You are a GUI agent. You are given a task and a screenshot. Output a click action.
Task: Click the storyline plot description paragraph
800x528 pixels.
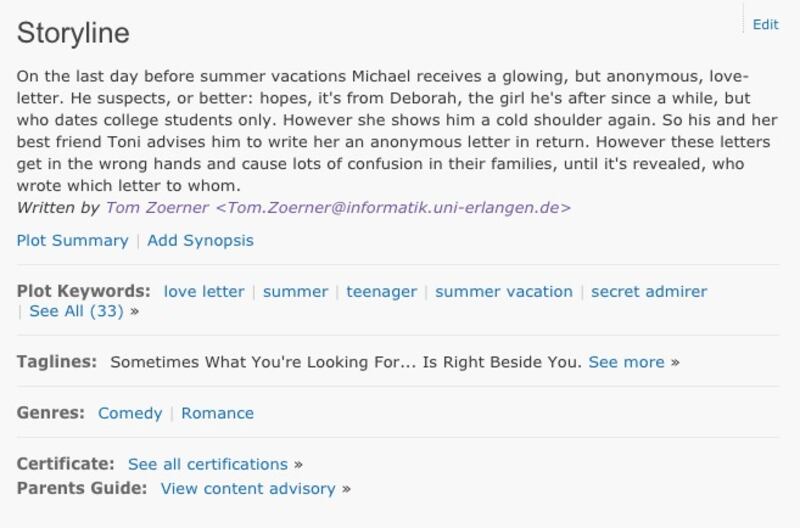380,131
